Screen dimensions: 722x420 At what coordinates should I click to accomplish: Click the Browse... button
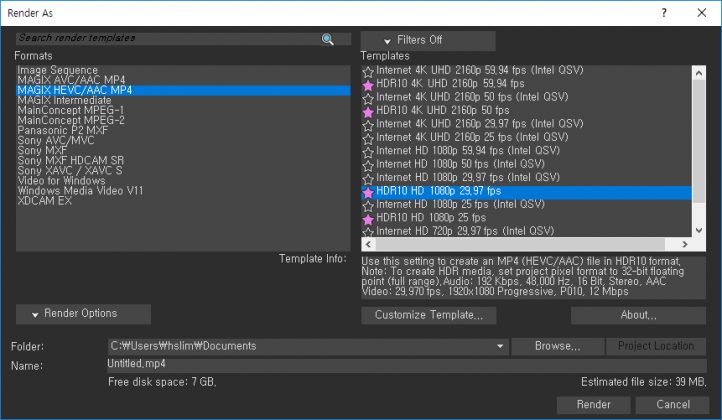point(558,346)
